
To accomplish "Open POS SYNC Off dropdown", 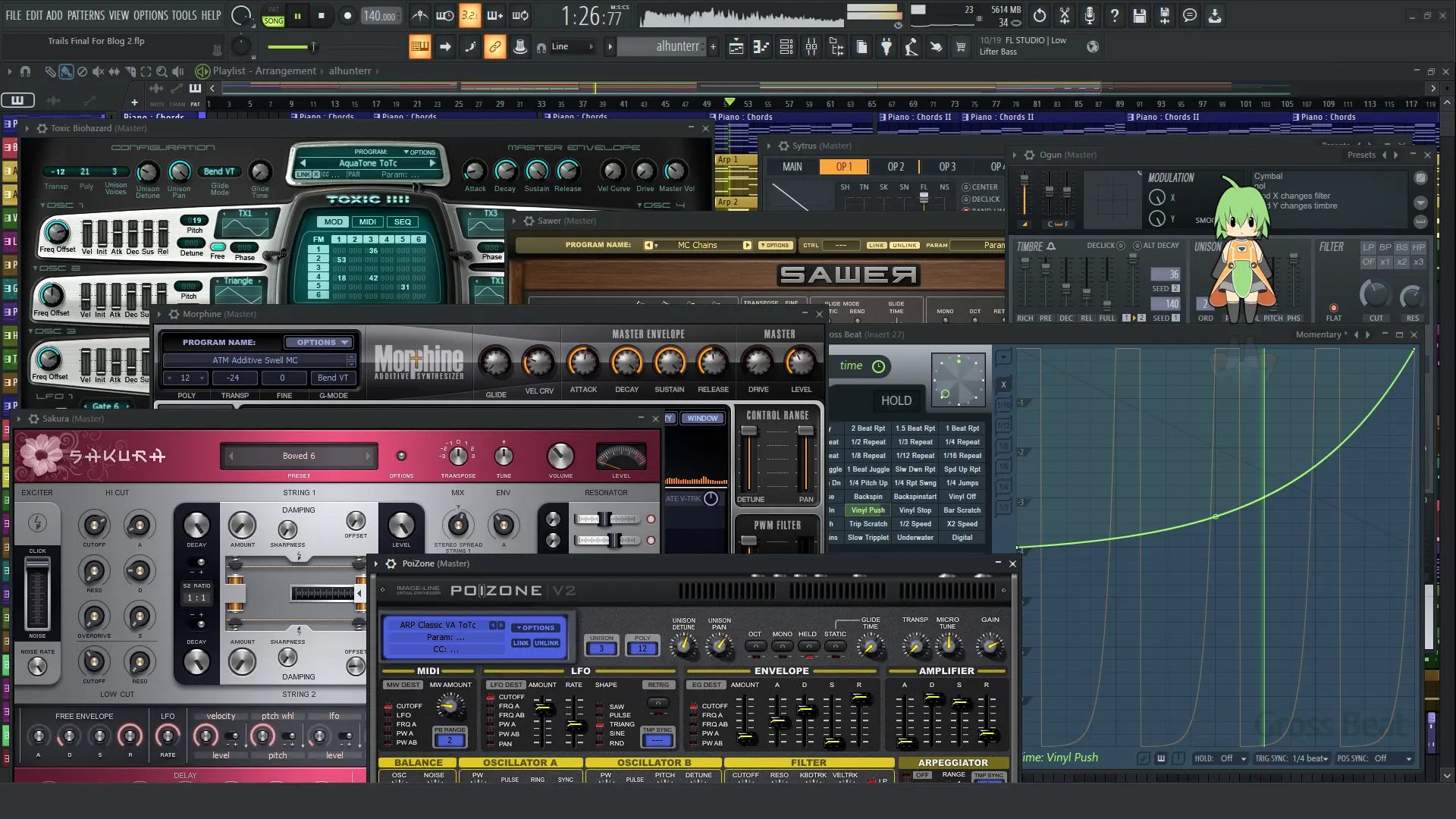I will pos(1375,758).
